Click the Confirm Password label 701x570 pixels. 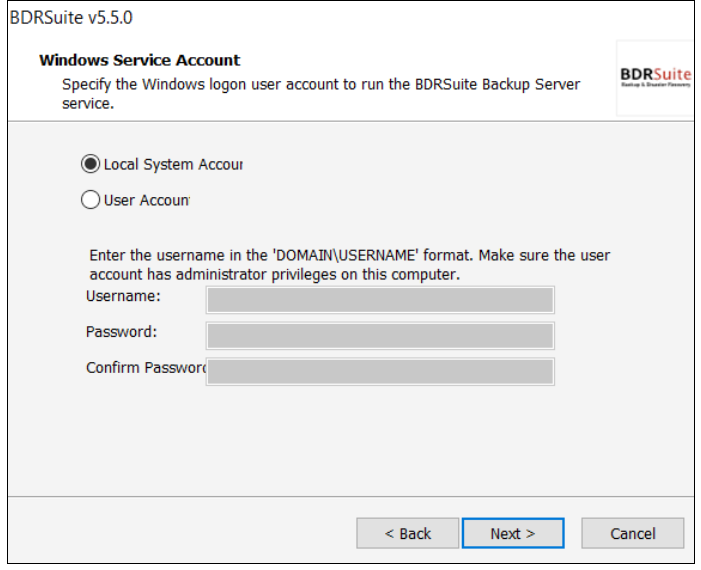tap(146, 367)
